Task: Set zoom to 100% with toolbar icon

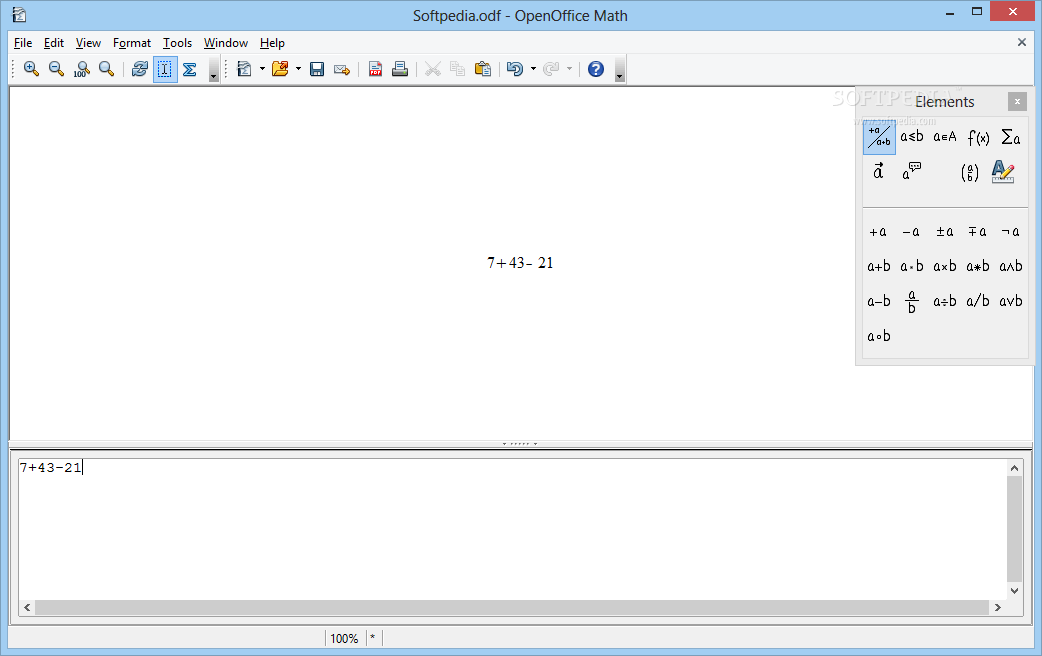Action: click(82, 68)
